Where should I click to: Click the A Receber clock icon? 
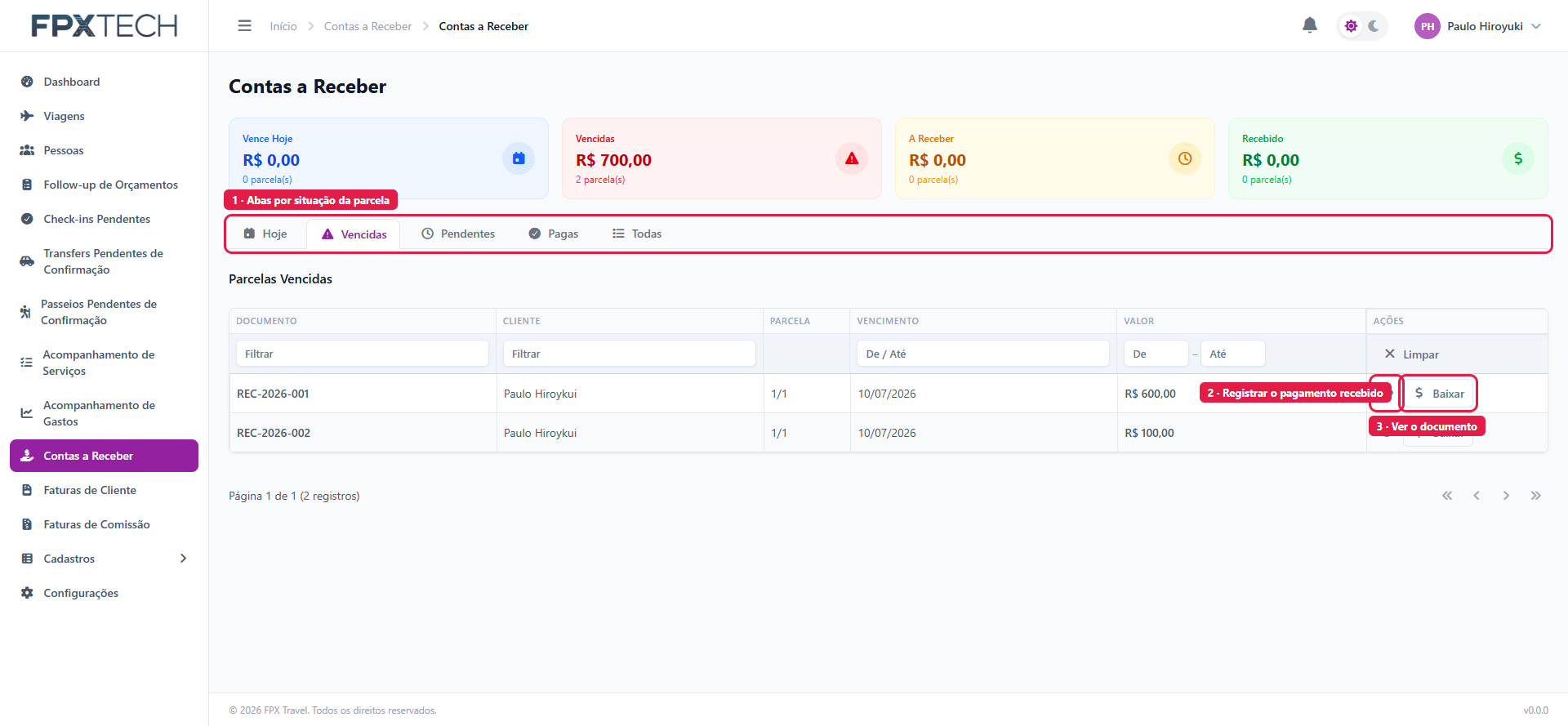[x=1185, y=158]
